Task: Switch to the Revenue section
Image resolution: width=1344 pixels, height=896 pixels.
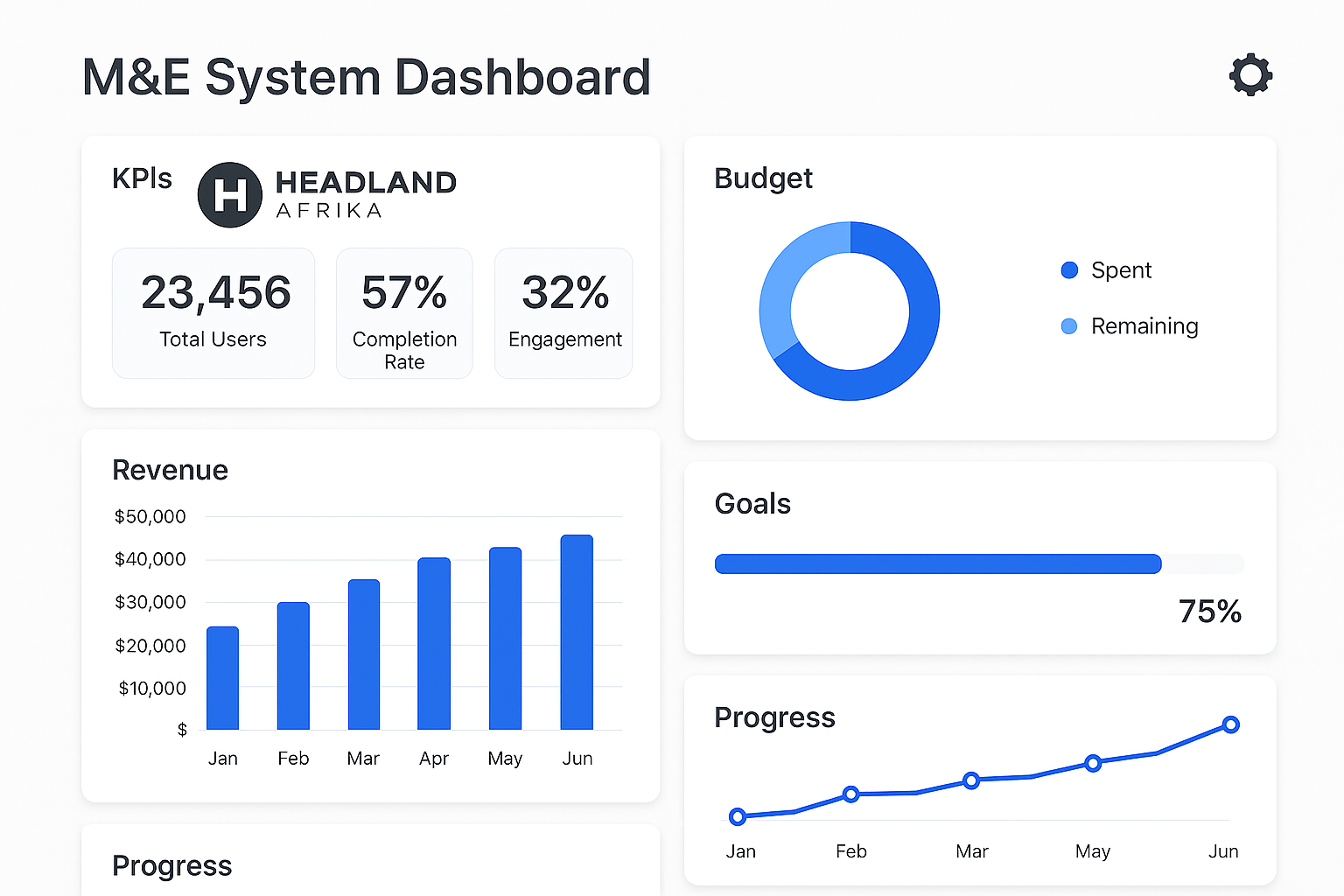Action: pos(170,470)
